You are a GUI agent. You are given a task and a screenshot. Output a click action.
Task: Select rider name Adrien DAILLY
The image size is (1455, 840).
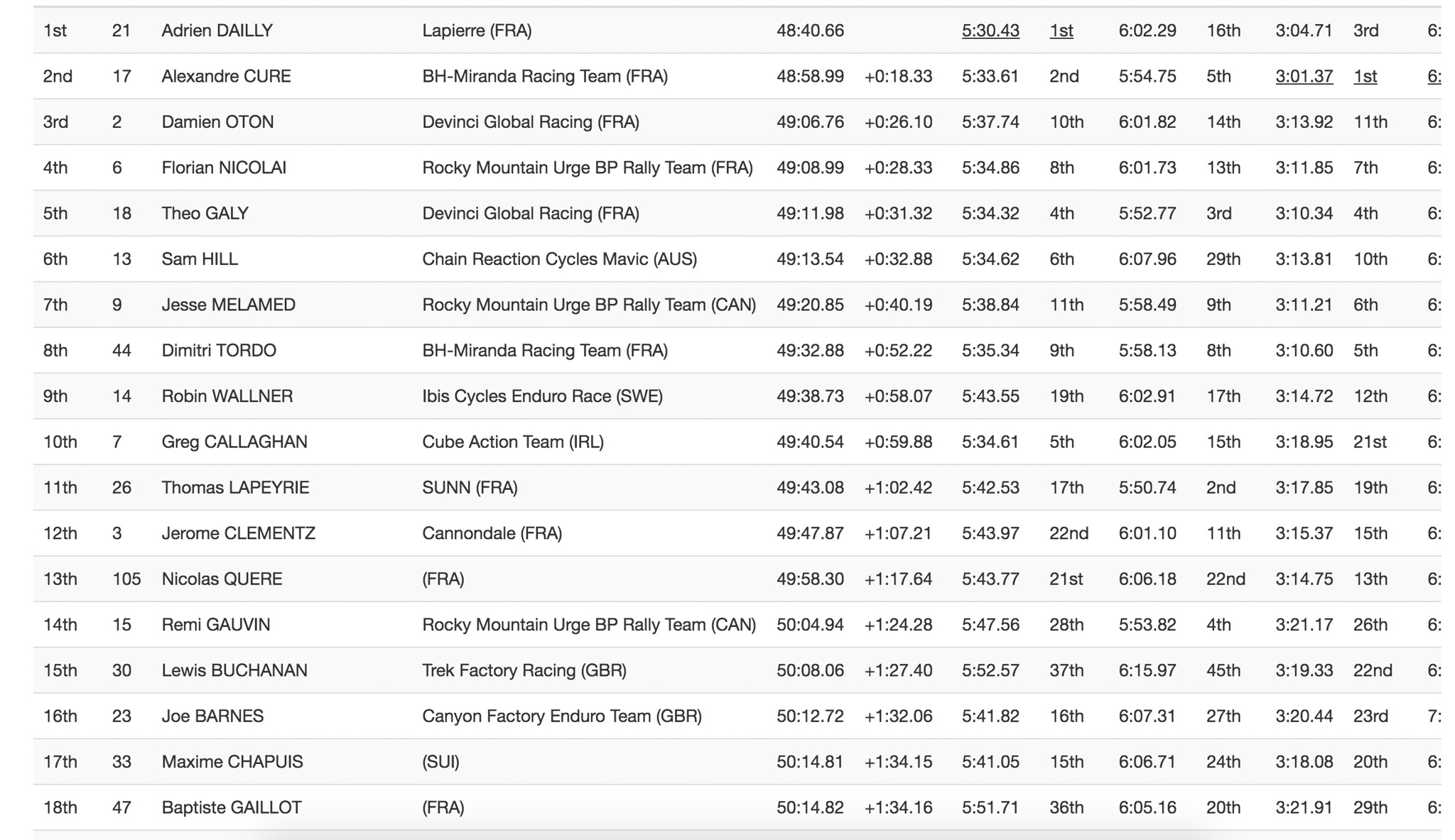pyautogui.click(x=217, y=31)
